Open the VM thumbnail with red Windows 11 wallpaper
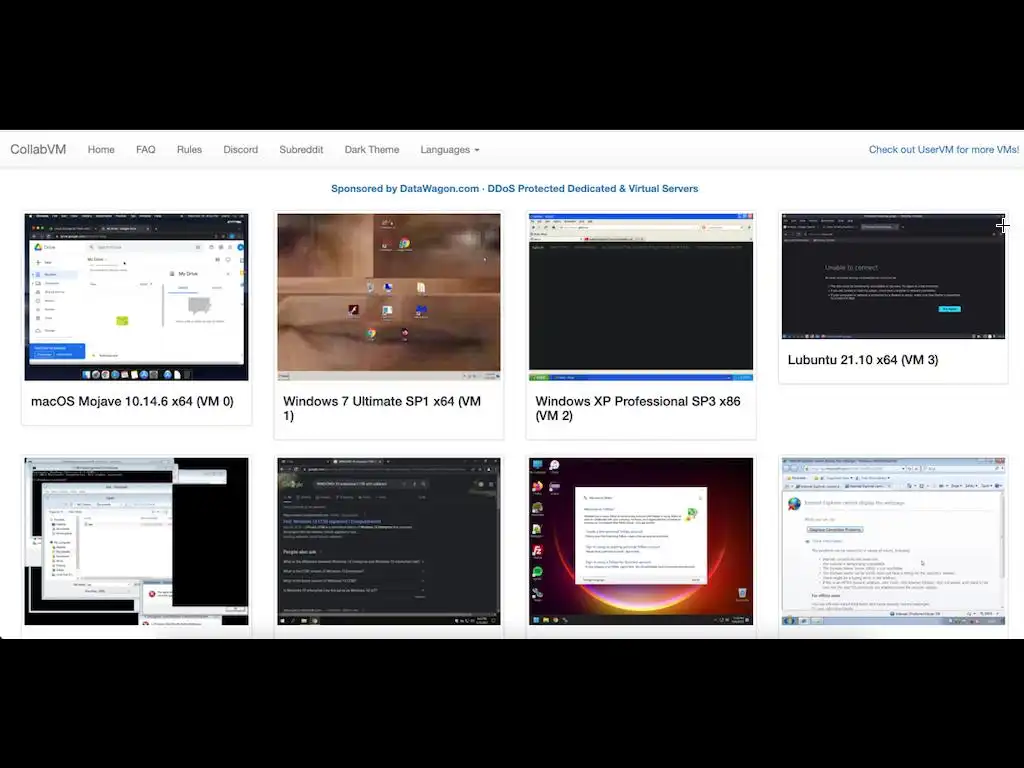 [641, 541]
